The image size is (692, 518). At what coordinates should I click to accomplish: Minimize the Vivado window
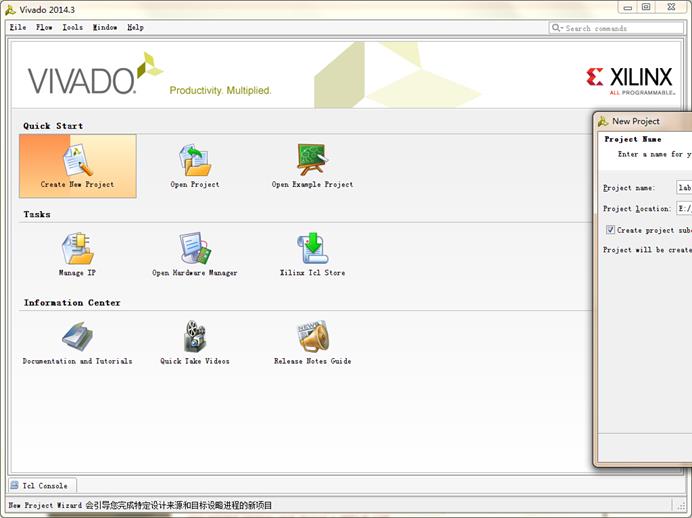click(628, 8)
